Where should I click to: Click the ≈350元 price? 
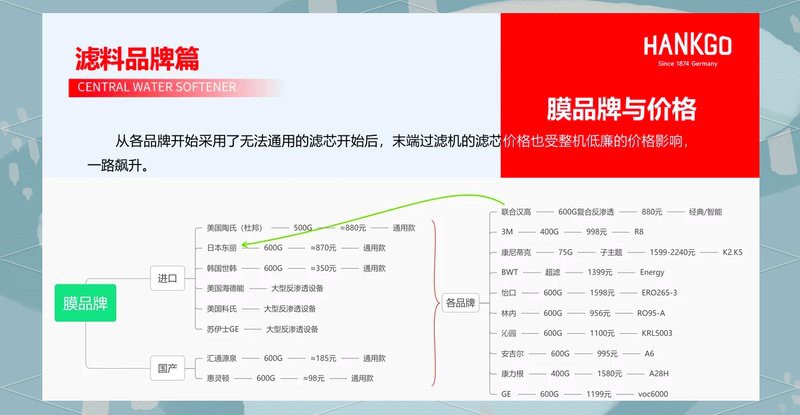323,268
